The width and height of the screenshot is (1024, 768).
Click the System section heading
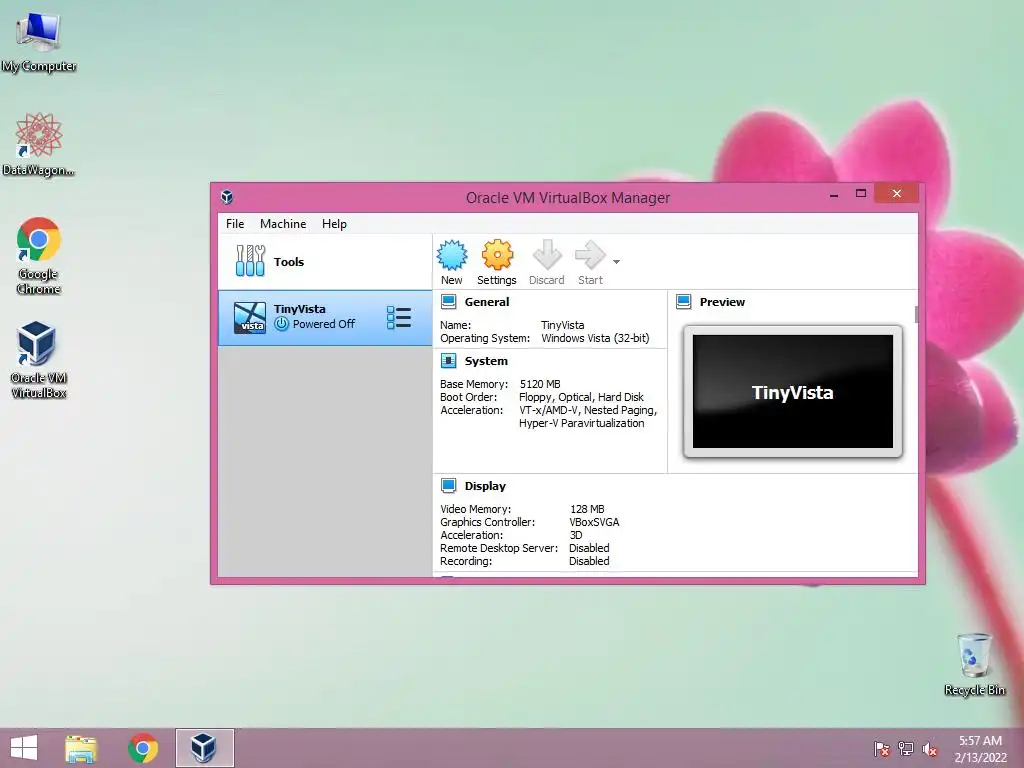(486, 361)
